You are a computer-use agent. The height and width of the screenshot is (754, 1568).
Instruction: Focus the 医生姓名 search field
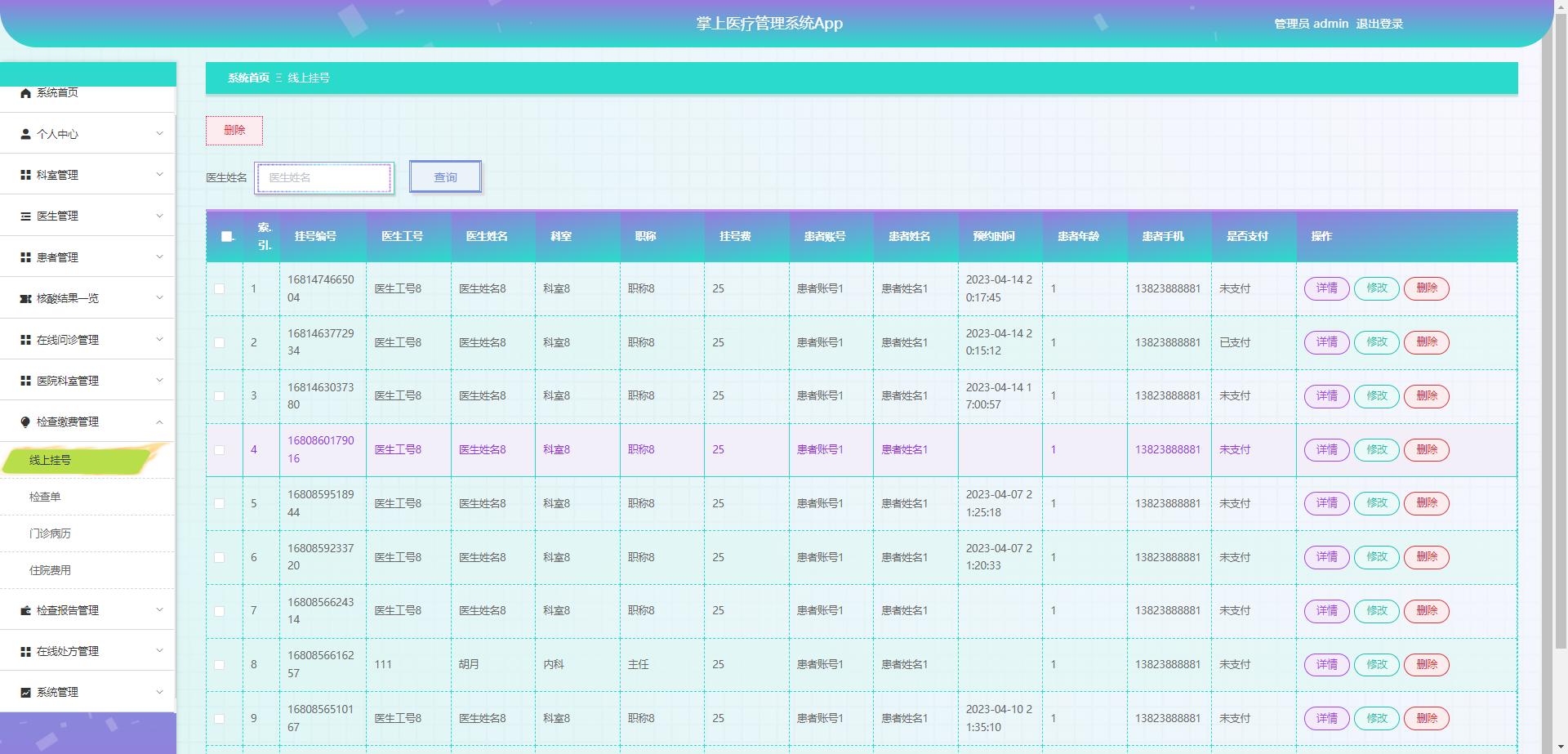324,178
